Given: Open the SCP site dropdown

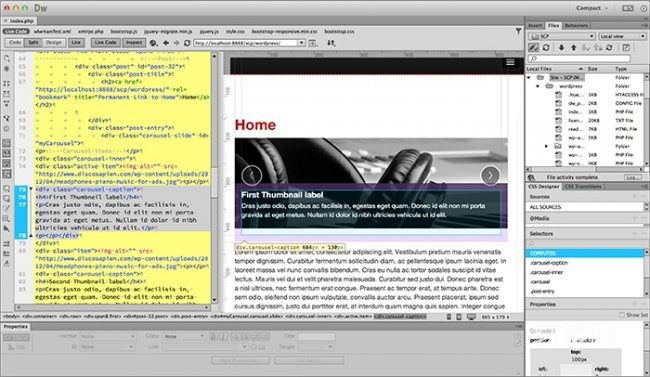Looking at the screenshot, I should click(562, 36).
